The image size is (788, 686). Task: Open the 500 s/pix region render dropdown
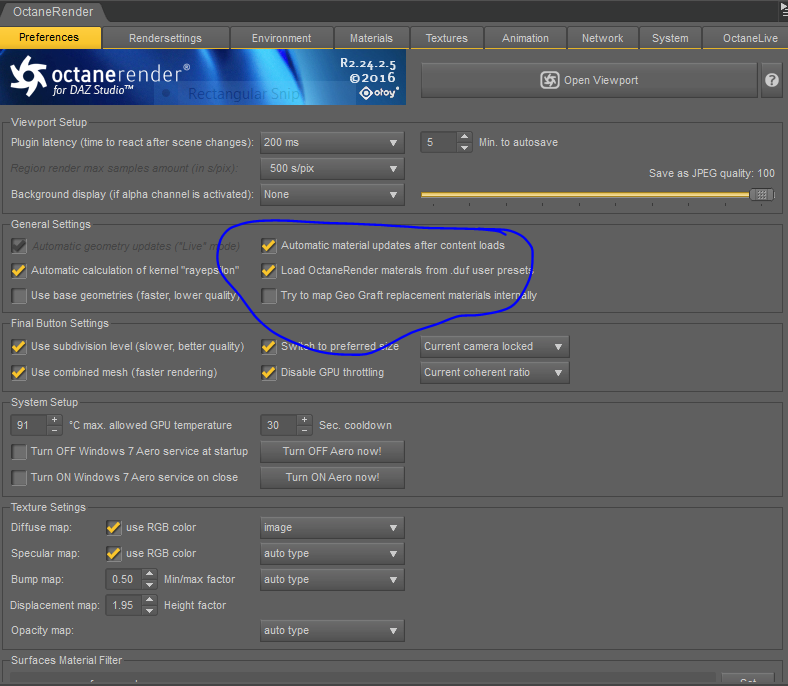click(x=332, y=168)
